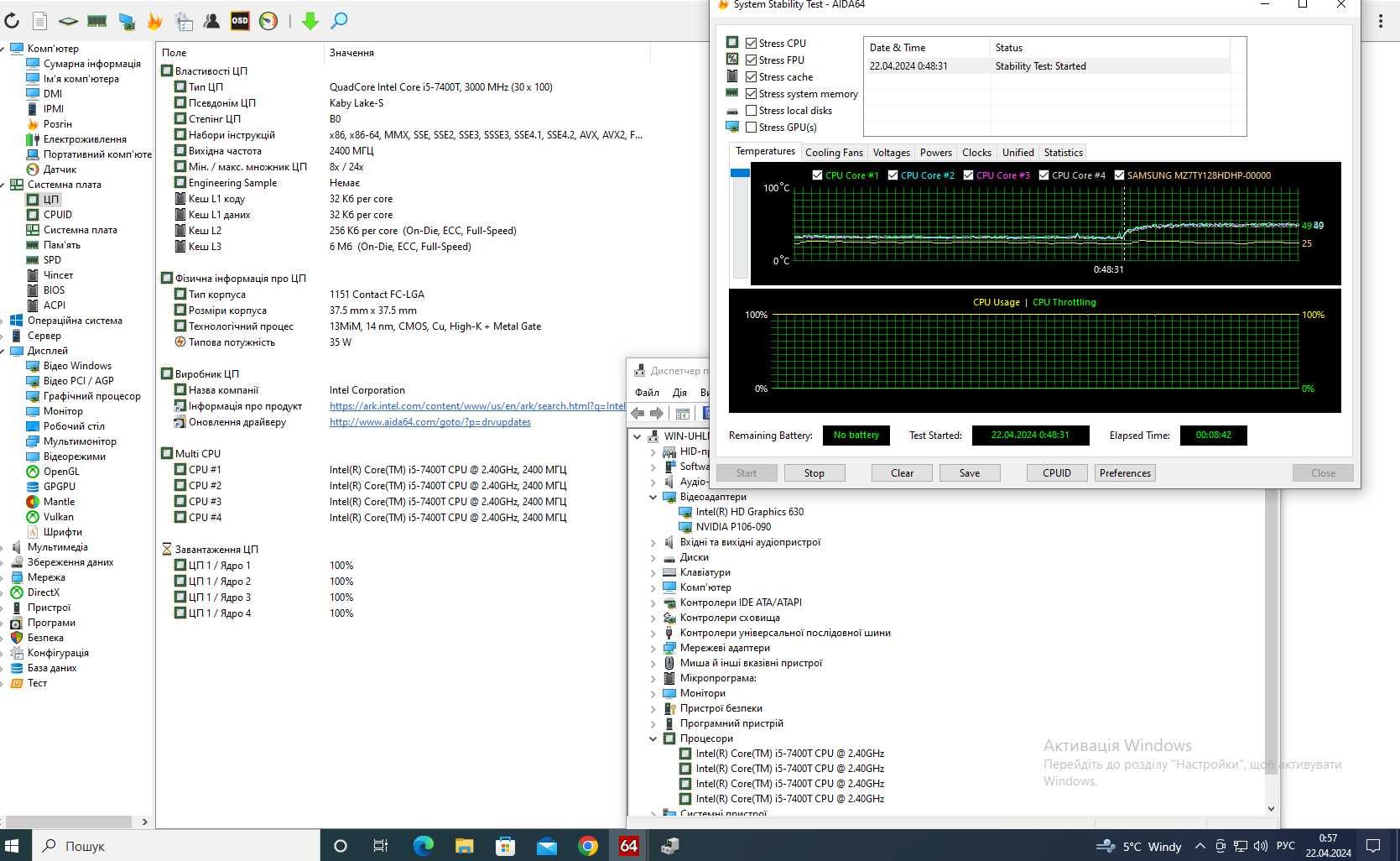The width and height of the screenshot is (1400, 861).
Task: Click the users silhouette toolbar icon
Action: (x=211, y=21)
